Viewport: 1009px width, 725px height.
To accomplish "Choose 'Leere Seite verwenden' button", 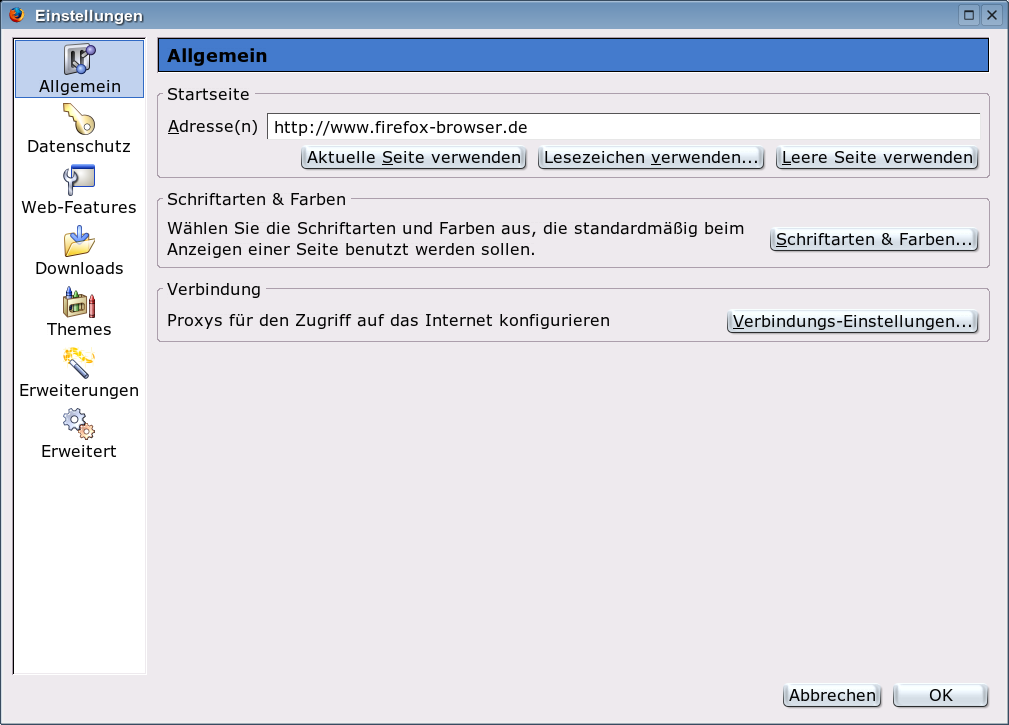I will coord(877,158).
